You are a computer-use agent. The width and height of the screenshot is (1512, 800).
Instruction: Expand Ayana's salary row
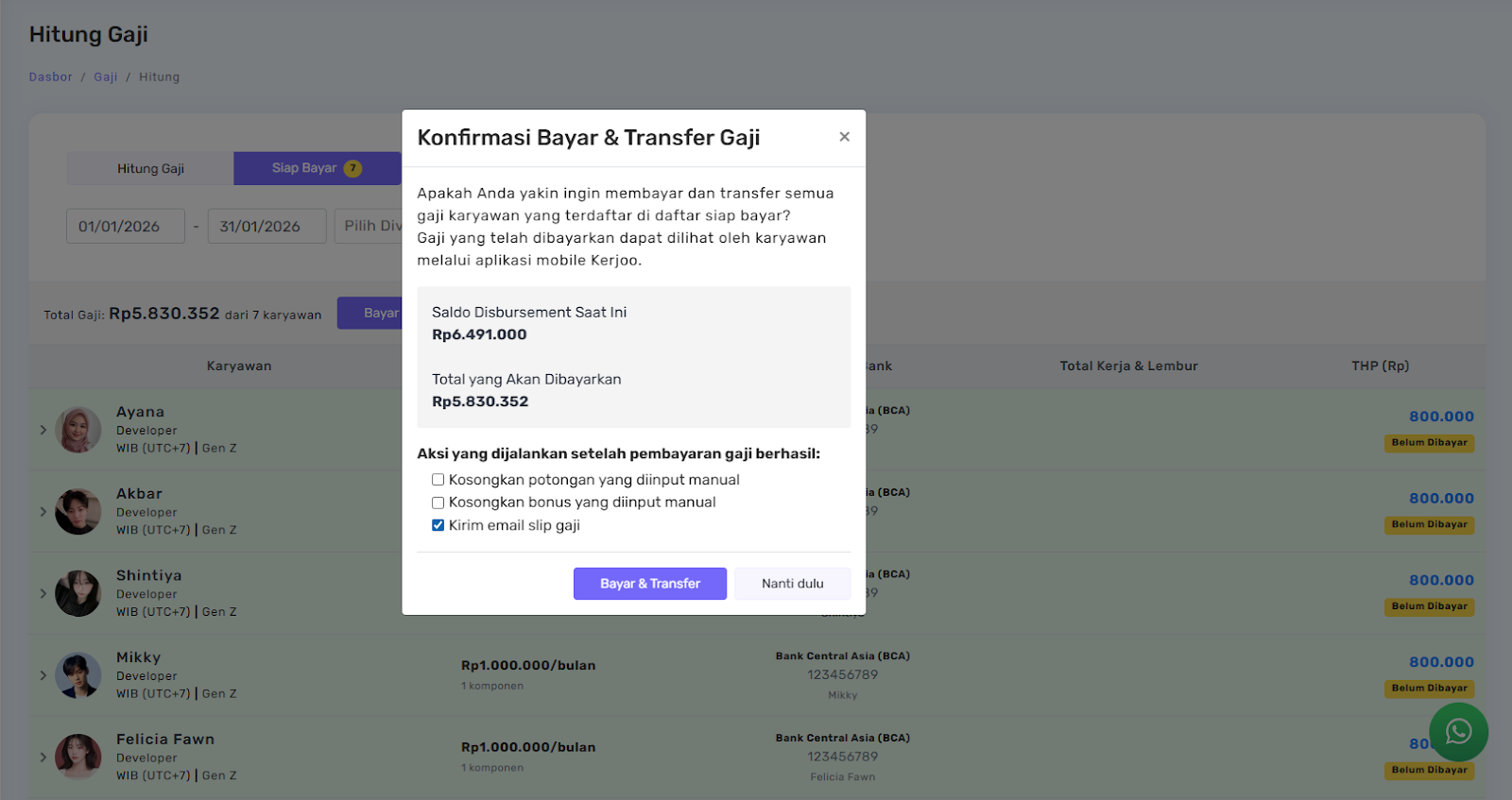[43, 430]
